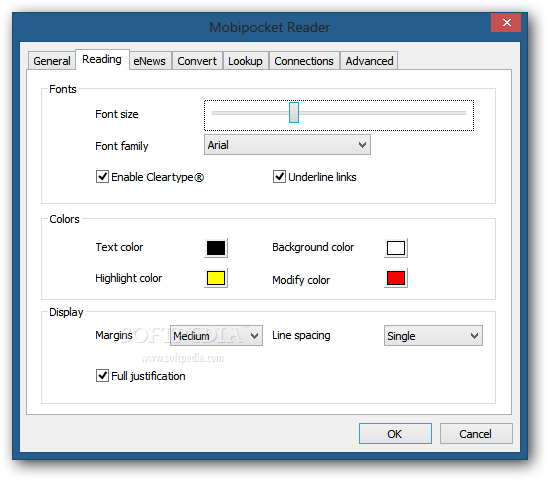This screenshot has height=480, width=548.
Task: Click the Line spacing label
Action: click(301, 335)
